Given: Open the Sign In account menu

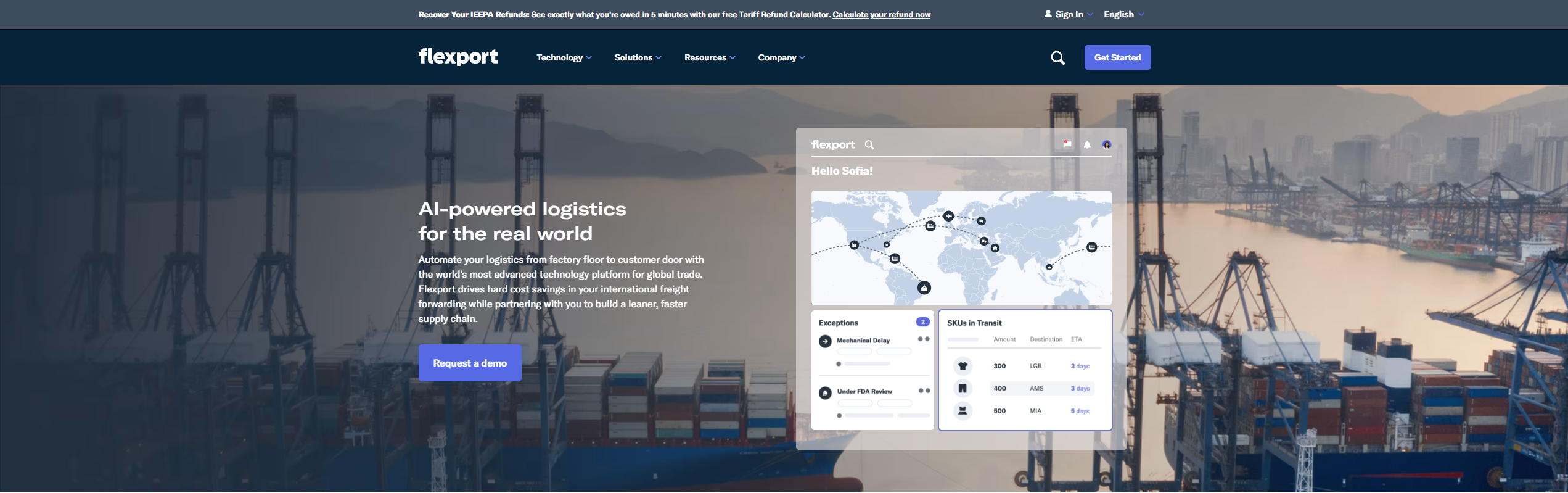Looking at the screenshot, I should [x=1069, y=14].
